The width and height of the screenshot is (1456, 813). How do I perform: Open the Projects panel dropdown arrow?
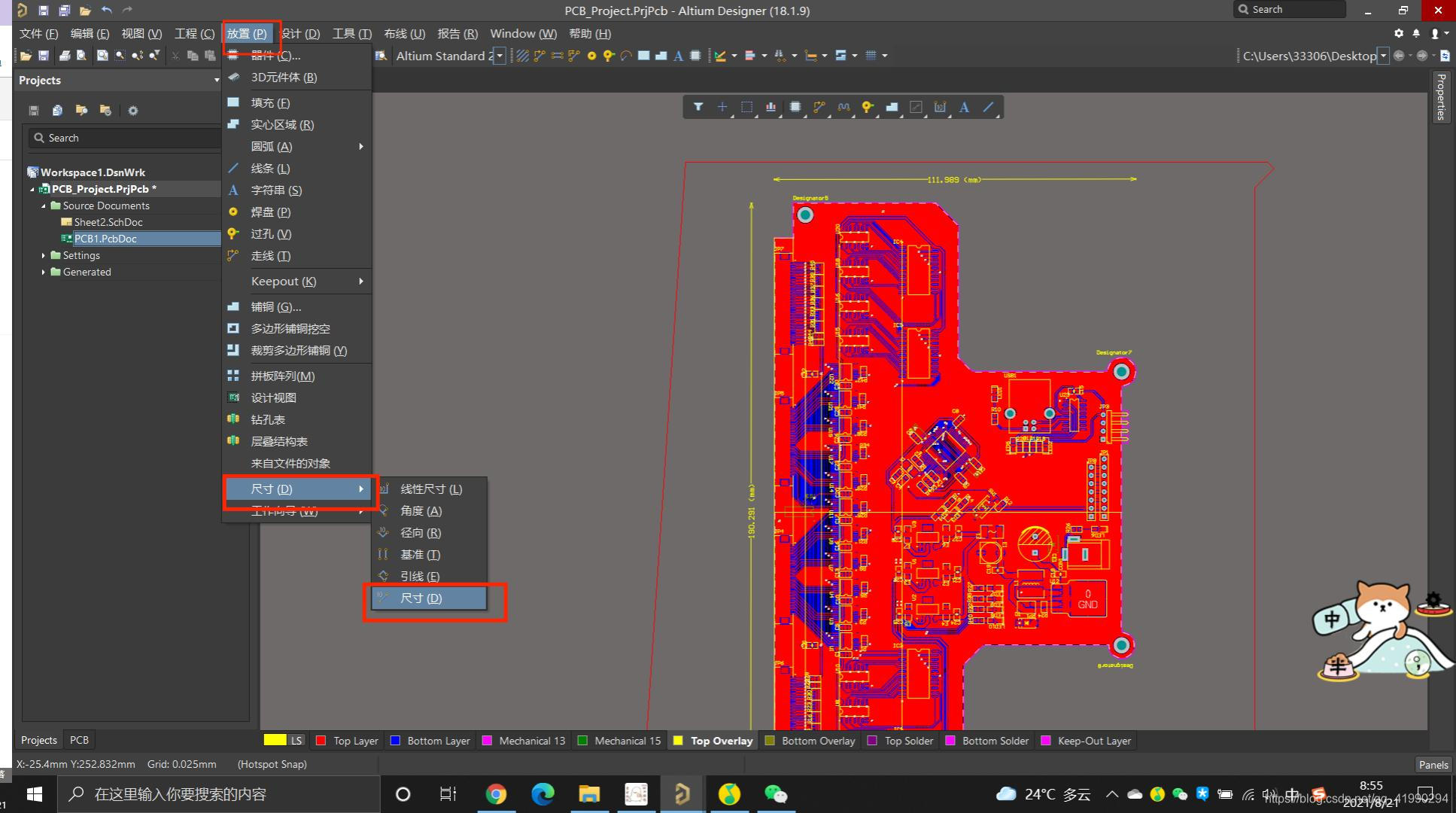point(217,80)
